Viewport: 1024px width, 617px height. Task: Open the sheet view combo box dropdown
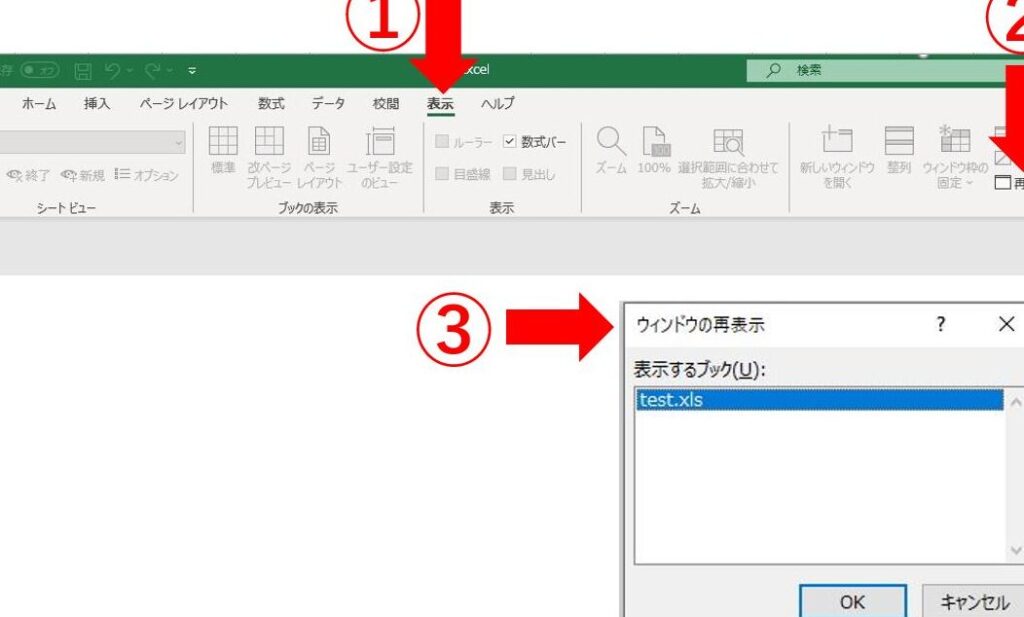(x=179, y=142)
